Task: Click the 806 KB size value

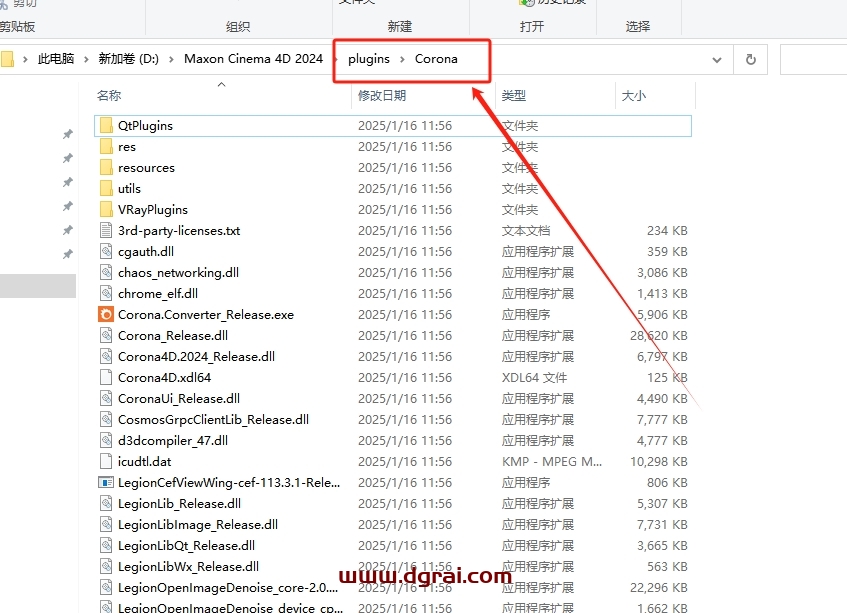Action: tap(667, 482)
